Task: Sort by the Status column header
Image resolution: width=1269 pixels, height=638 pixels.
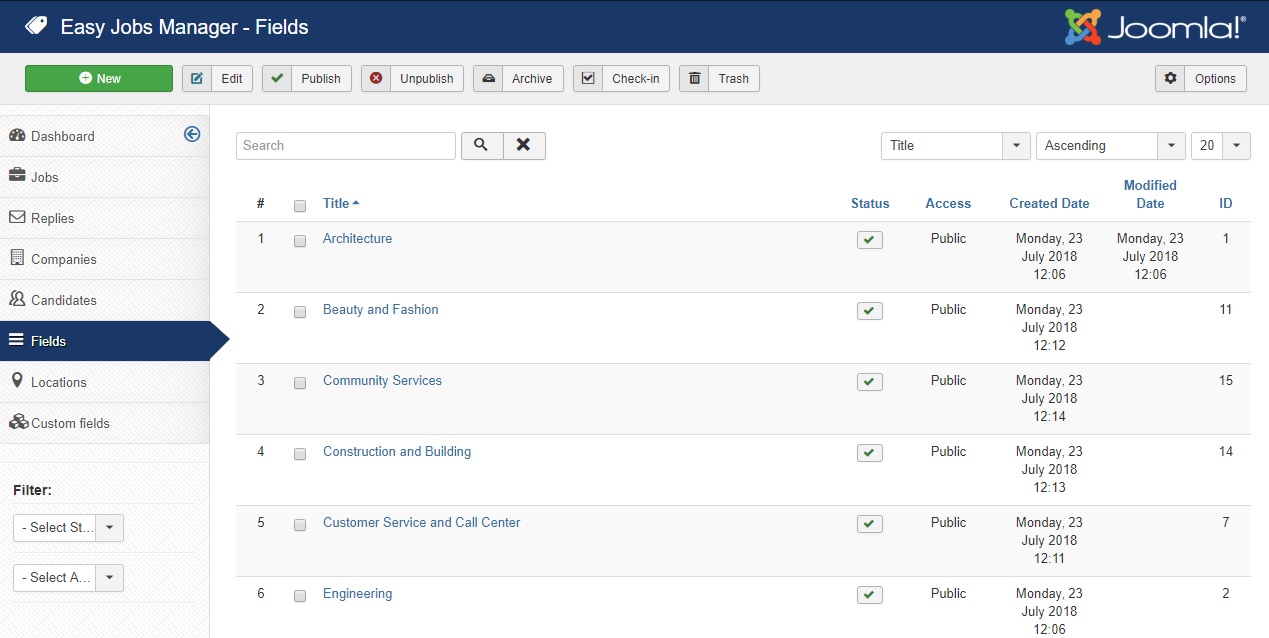Action: point(870,204)
